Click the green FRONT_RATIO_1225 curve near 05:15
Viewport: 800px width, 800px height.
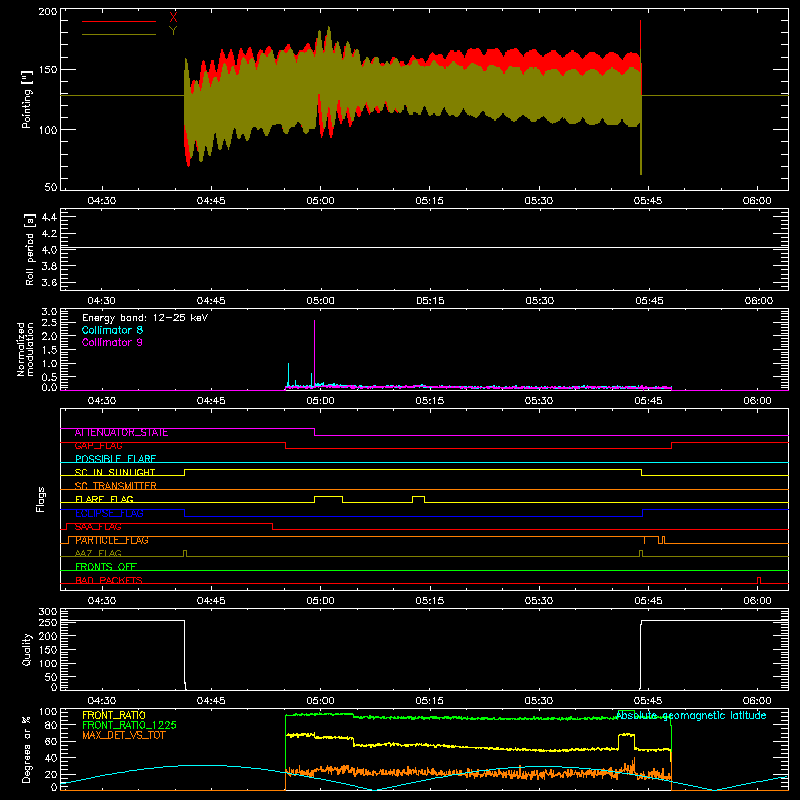(x=430, y=717)
